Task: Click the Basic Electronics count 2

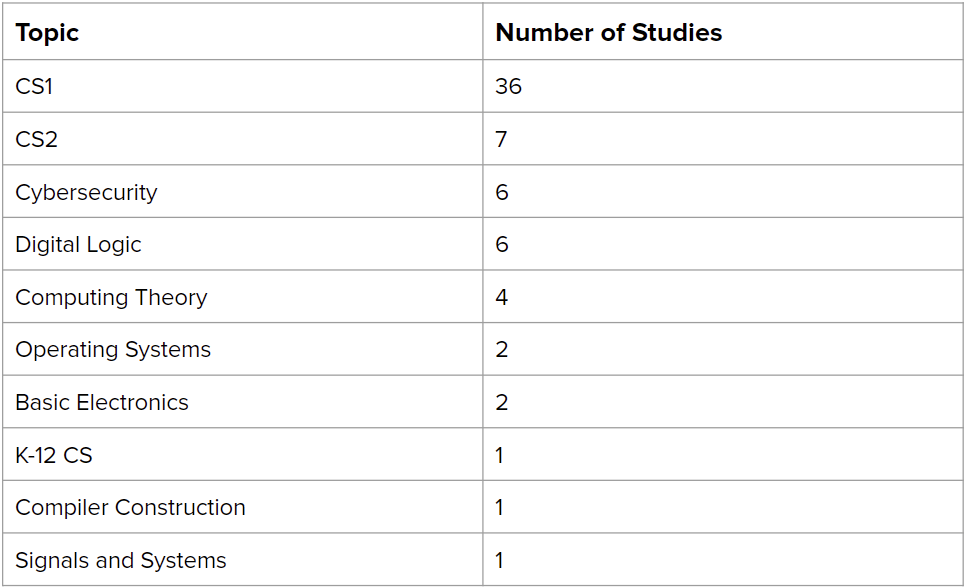Action: [x=502, y=402]
